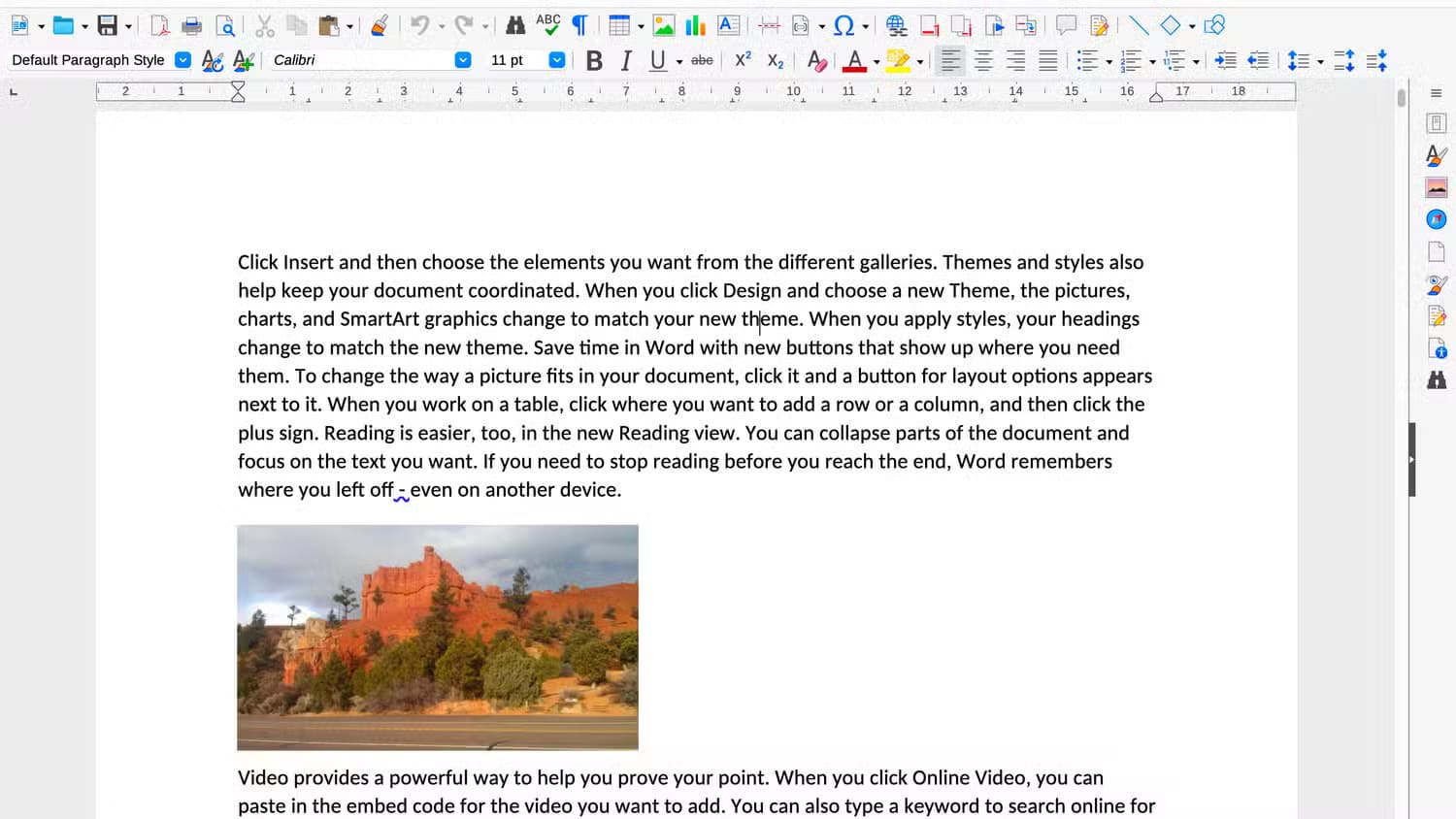Click the Insert Image toolbar icon
The width and height of the screenshot is (1456, 819).
pos(664,26)
